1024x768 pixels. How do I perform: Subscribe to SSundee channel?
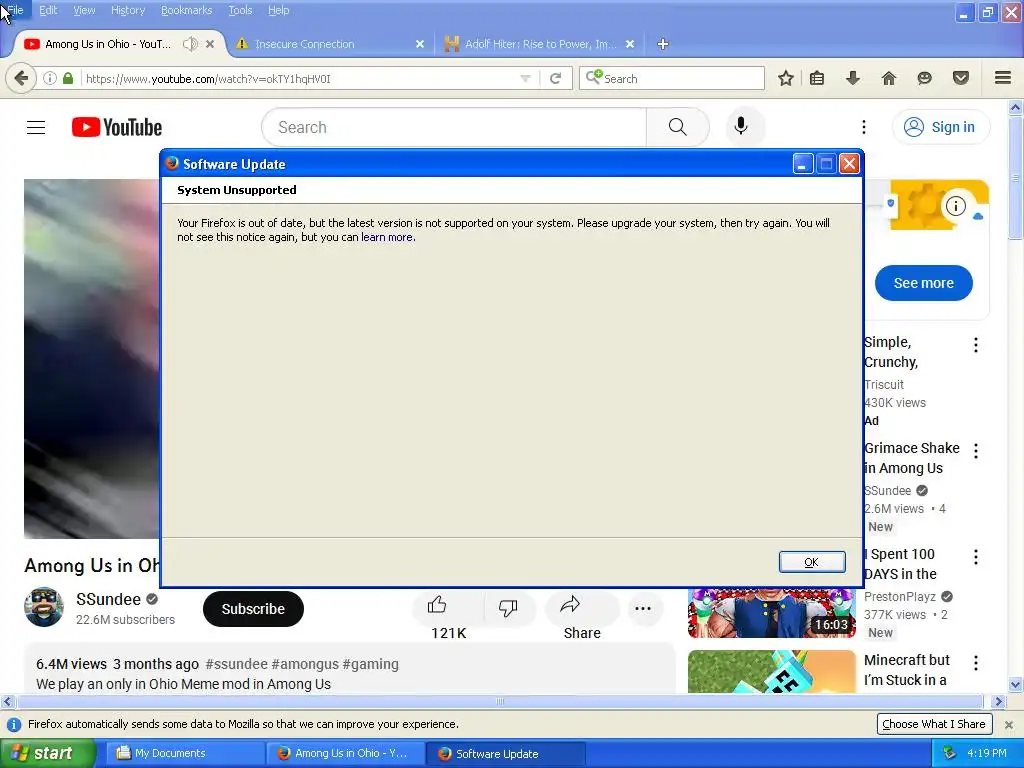coord(253,609)
